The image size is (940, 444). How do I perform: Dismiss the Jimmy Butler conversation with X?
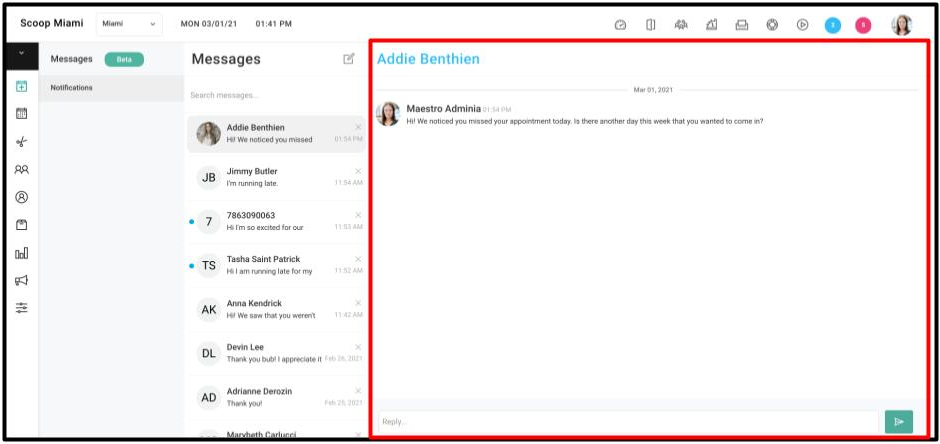358,171
